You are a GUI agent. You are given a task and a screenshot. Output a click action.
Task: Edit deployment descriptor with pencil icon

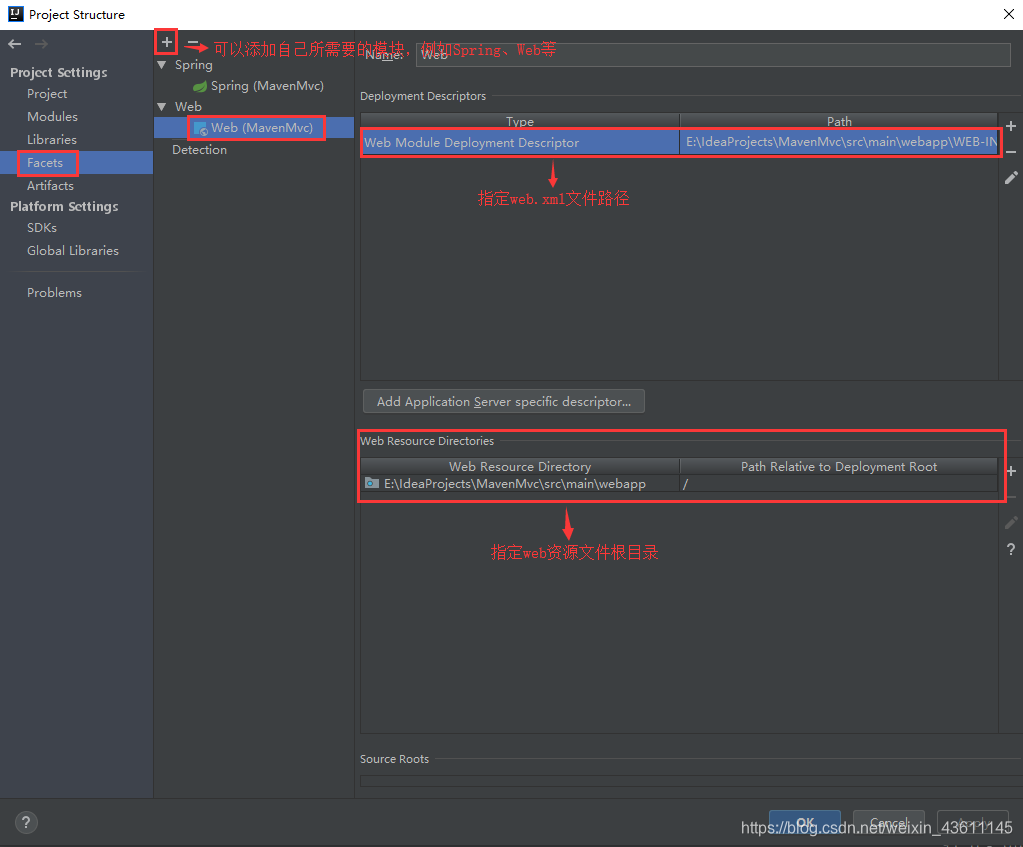pyautogui.click(x=1011, y=177)
